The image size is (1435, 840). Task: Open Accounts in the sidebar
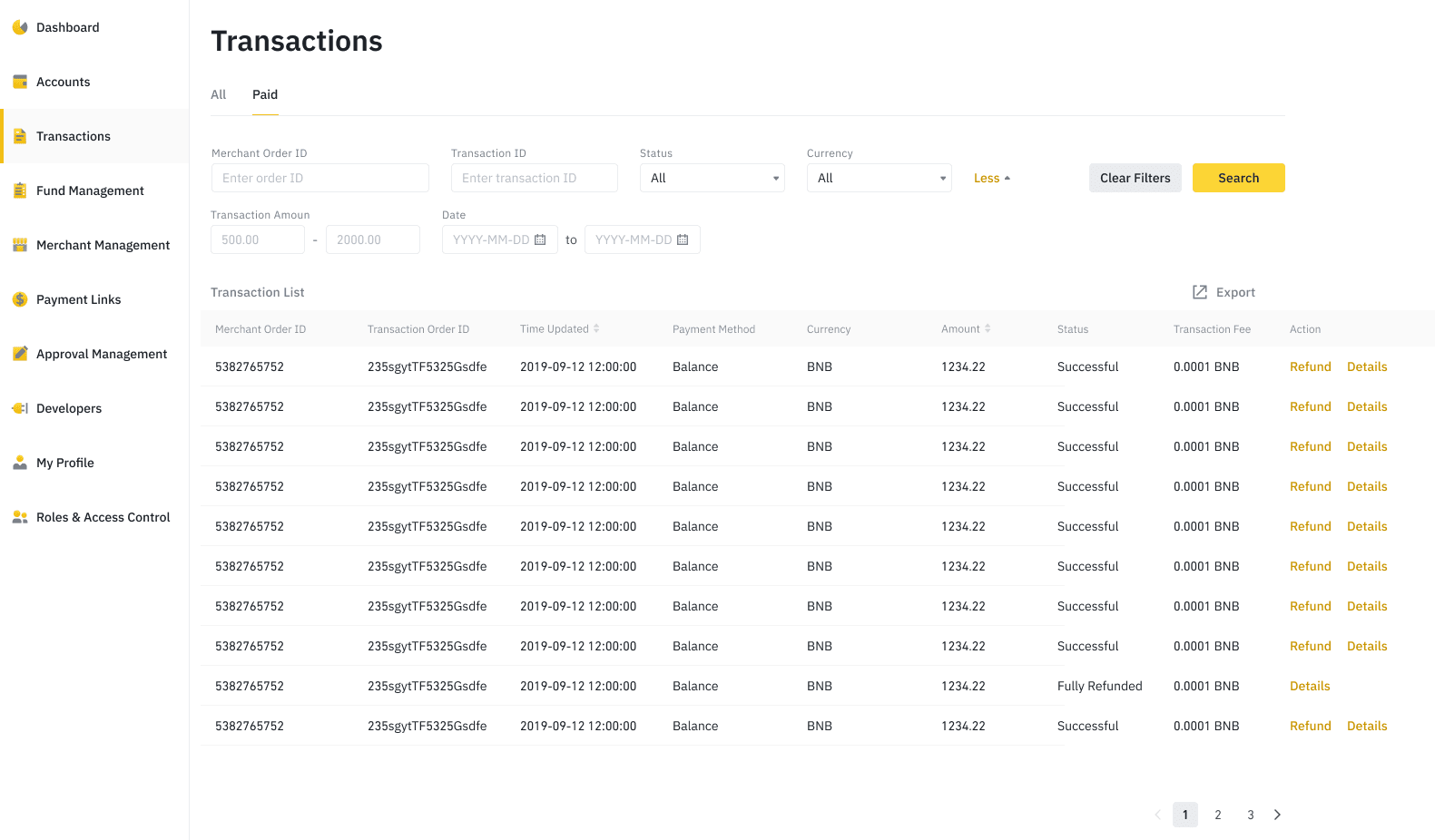coord(94,82)
